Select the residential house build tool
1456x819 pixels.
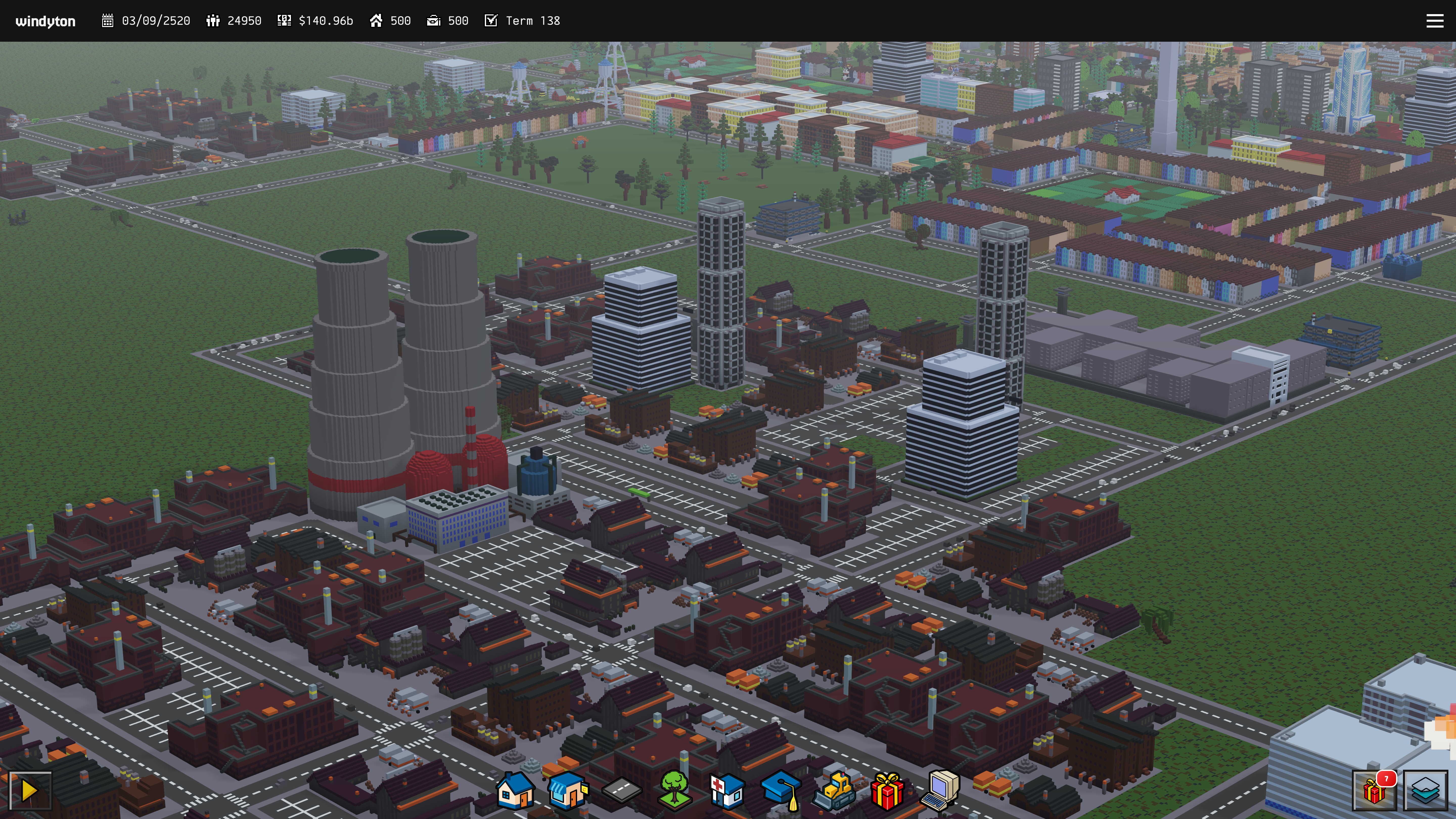click(x=515, y=791)
